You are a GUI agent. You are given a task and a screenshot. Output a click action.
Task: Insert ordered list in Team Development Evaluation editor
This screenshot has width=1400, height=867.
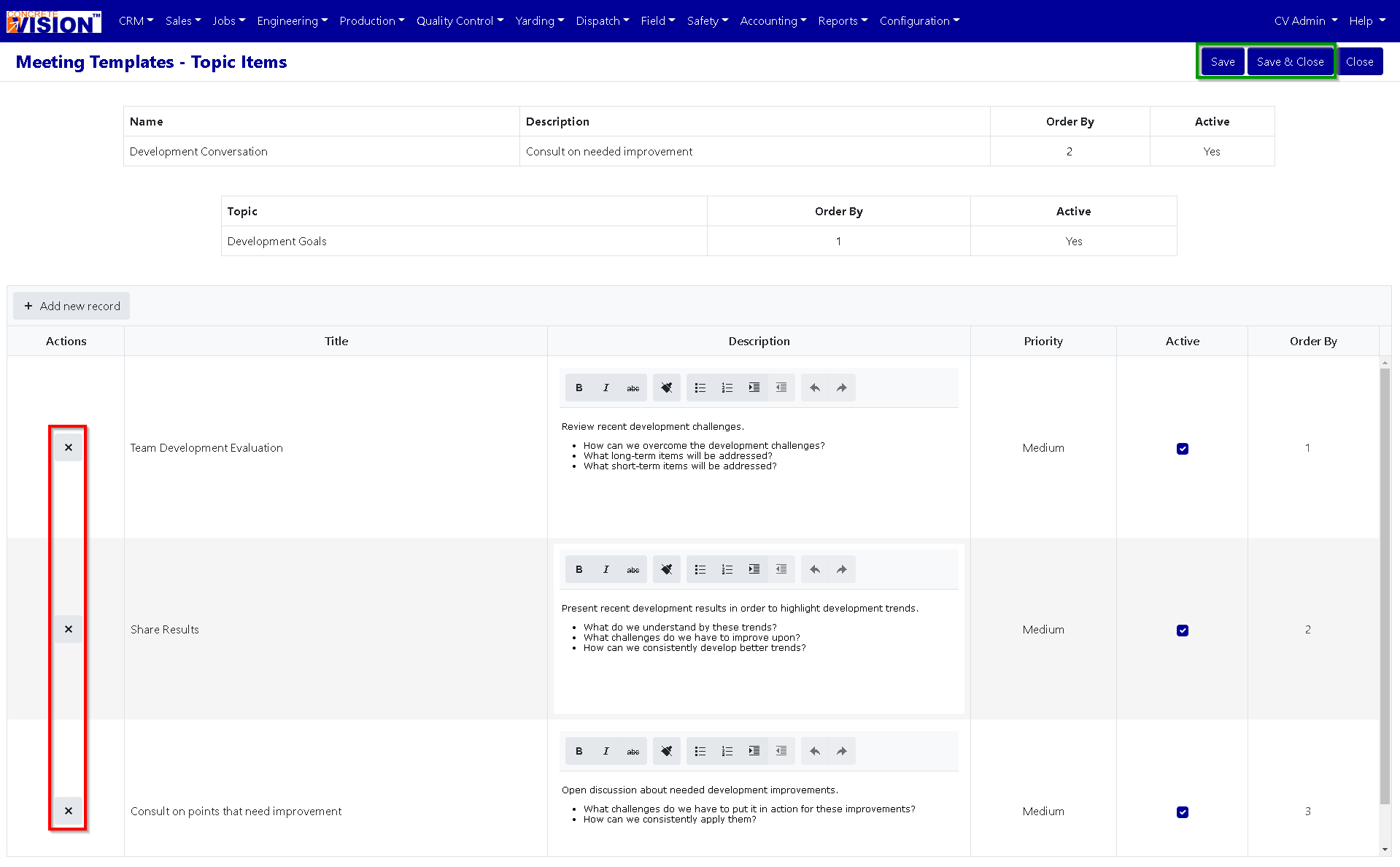(x=727, y=388)
